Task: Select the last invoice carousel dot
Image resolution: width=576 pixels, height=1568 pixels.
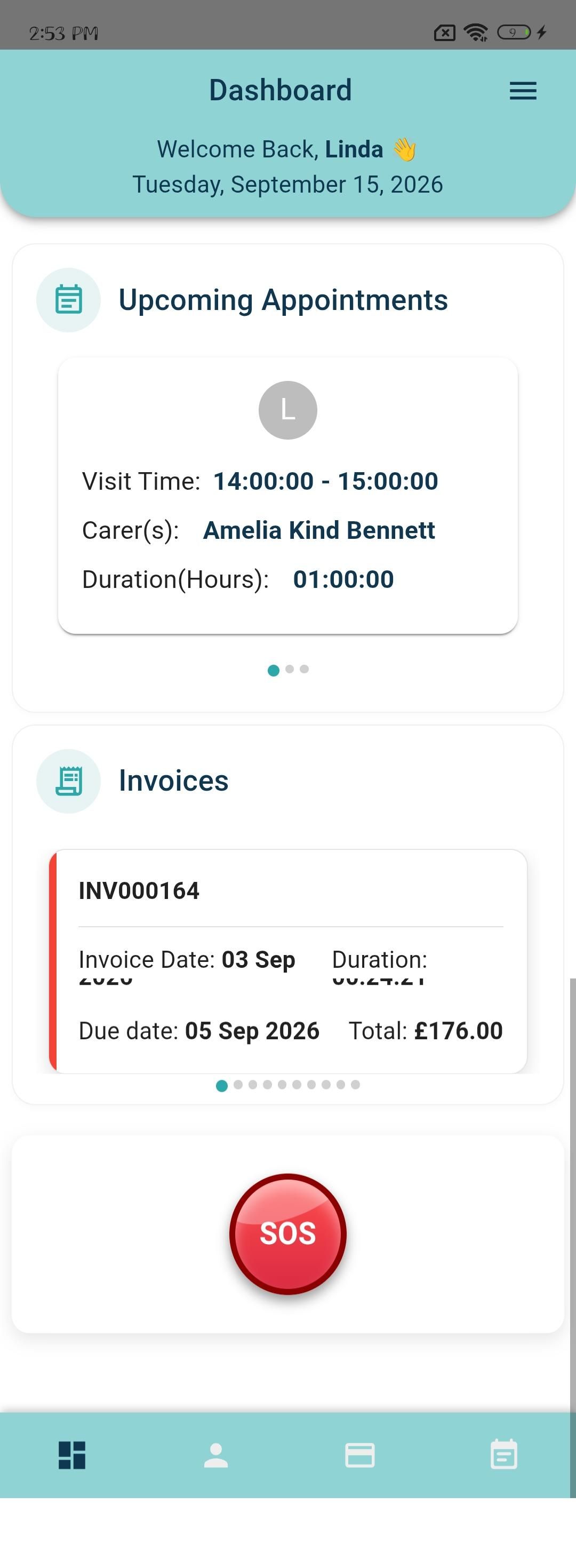Action: [x=355, y=1084]
